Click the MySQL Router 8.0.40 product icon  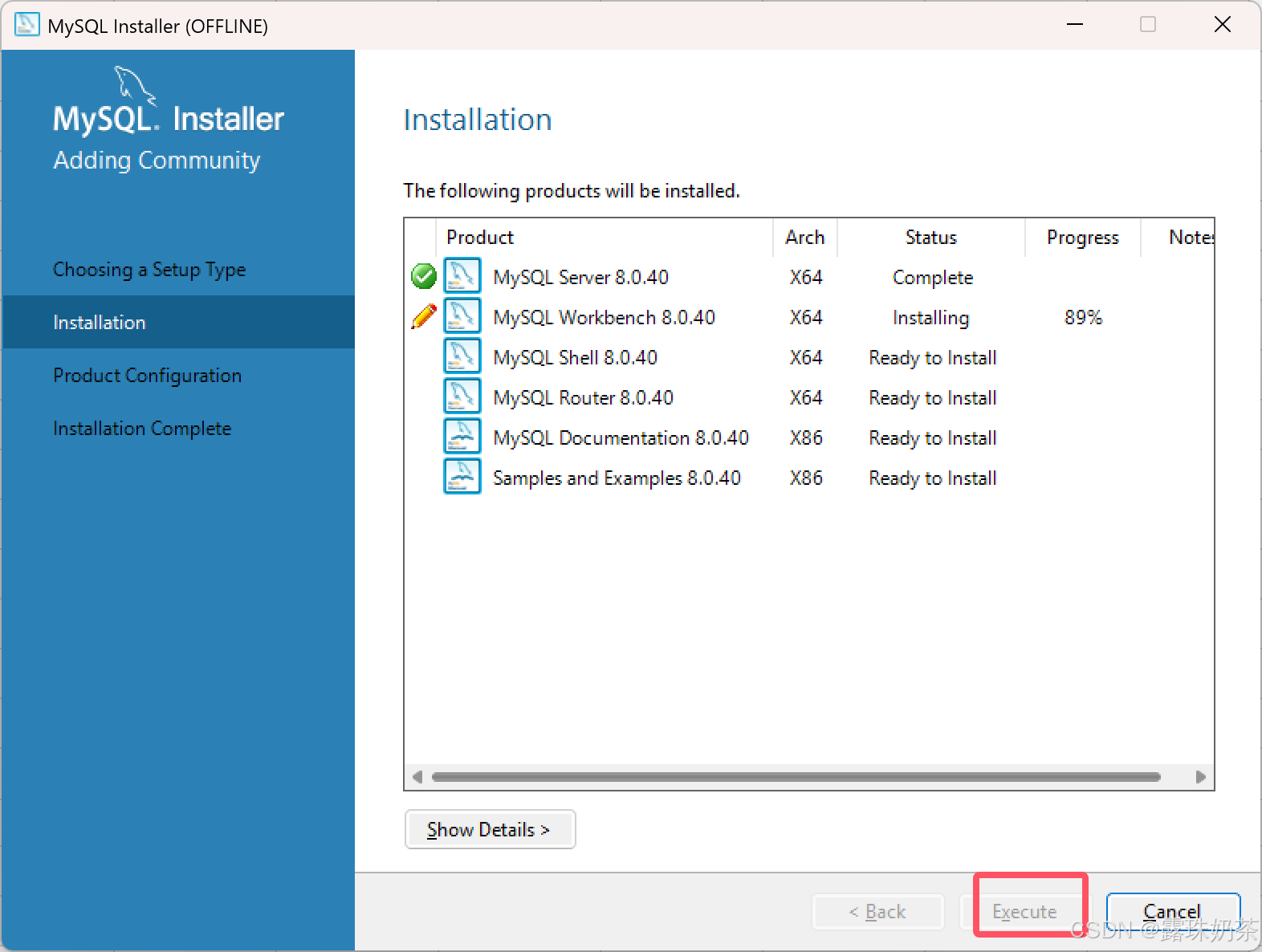tap(462, 397)
